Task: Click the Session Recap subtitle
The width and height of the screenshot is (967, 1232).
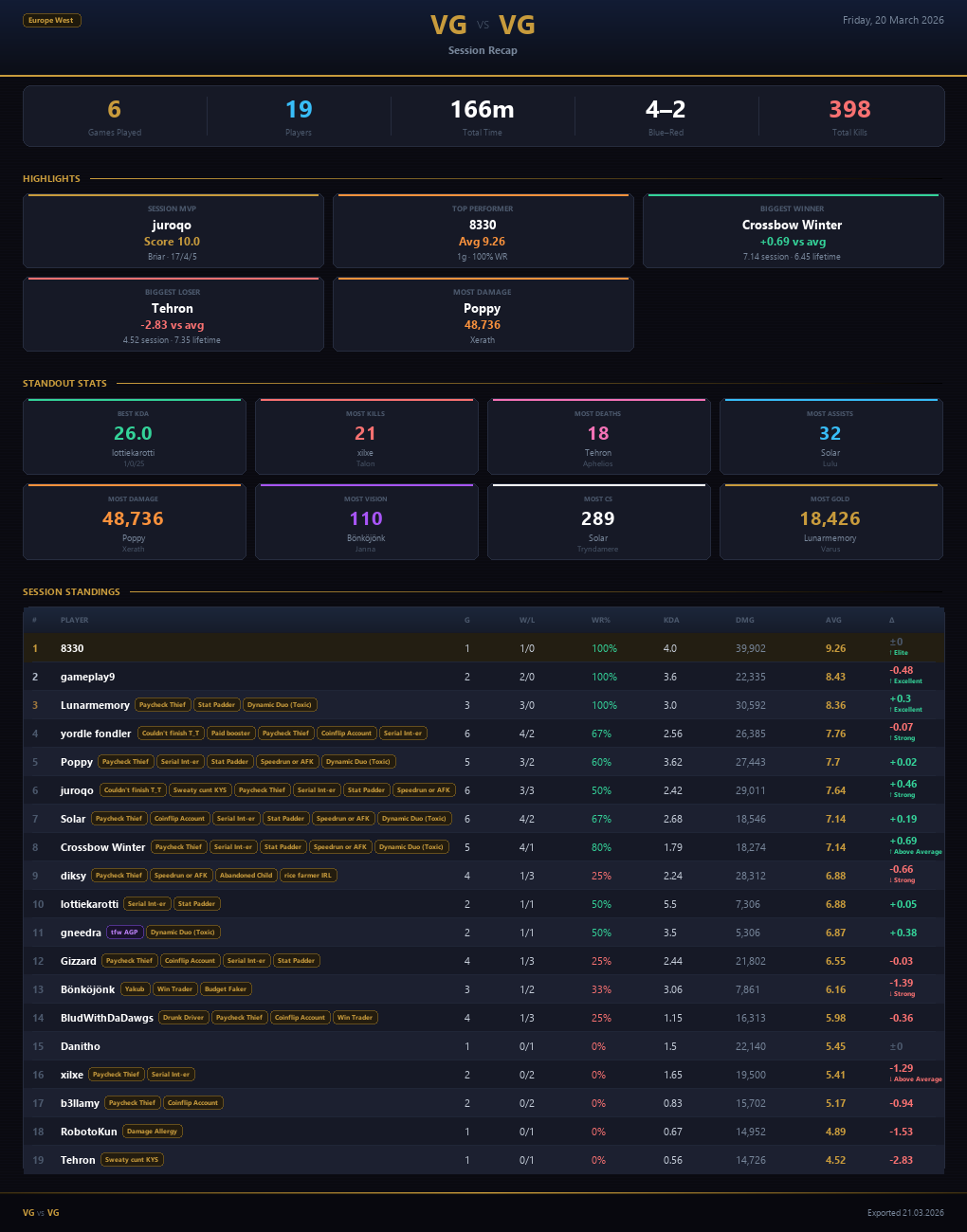Action: point(483,50)
